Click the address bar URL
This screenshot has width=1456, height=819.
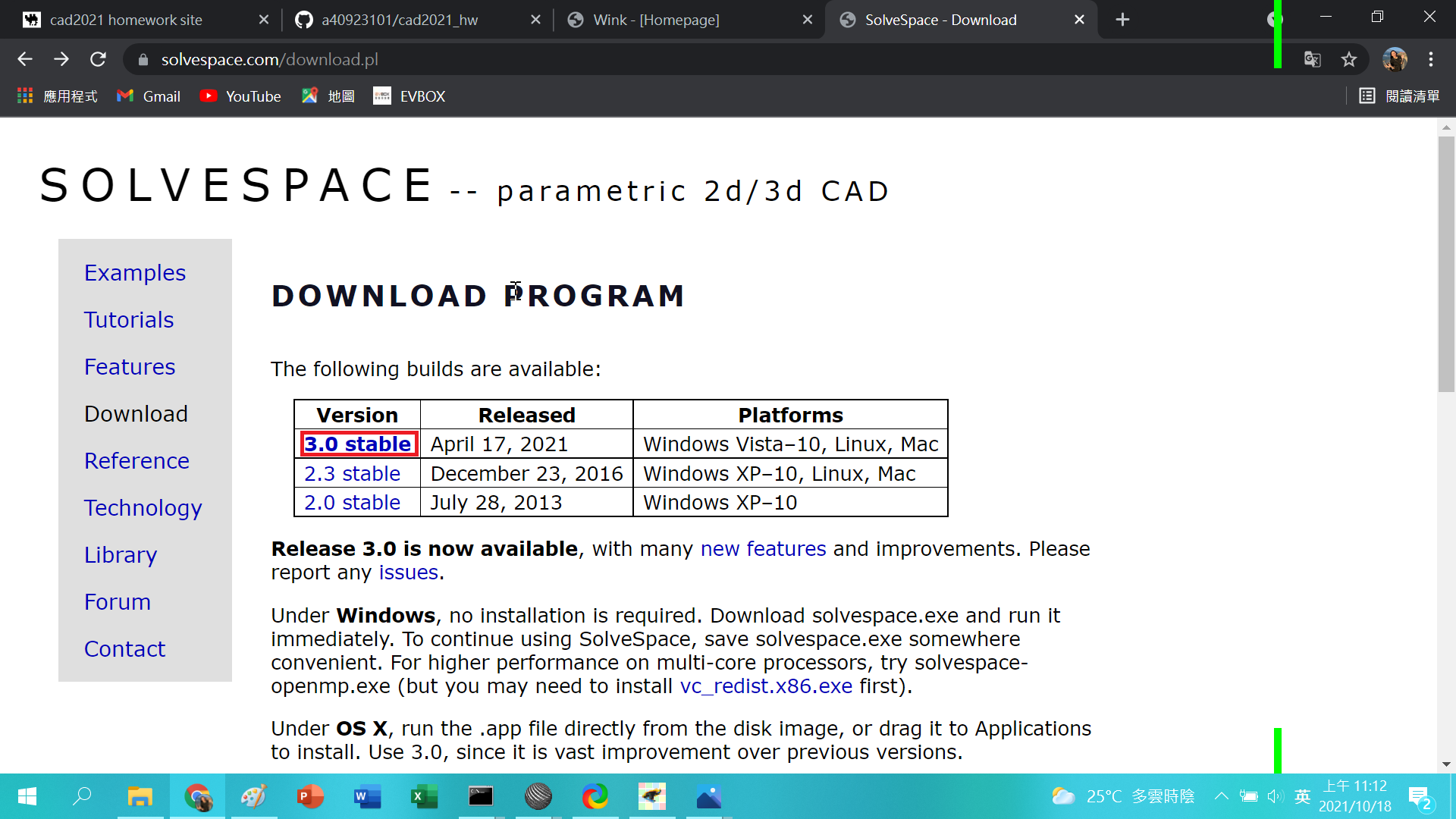pyautogui.click(x=269, y=59)
